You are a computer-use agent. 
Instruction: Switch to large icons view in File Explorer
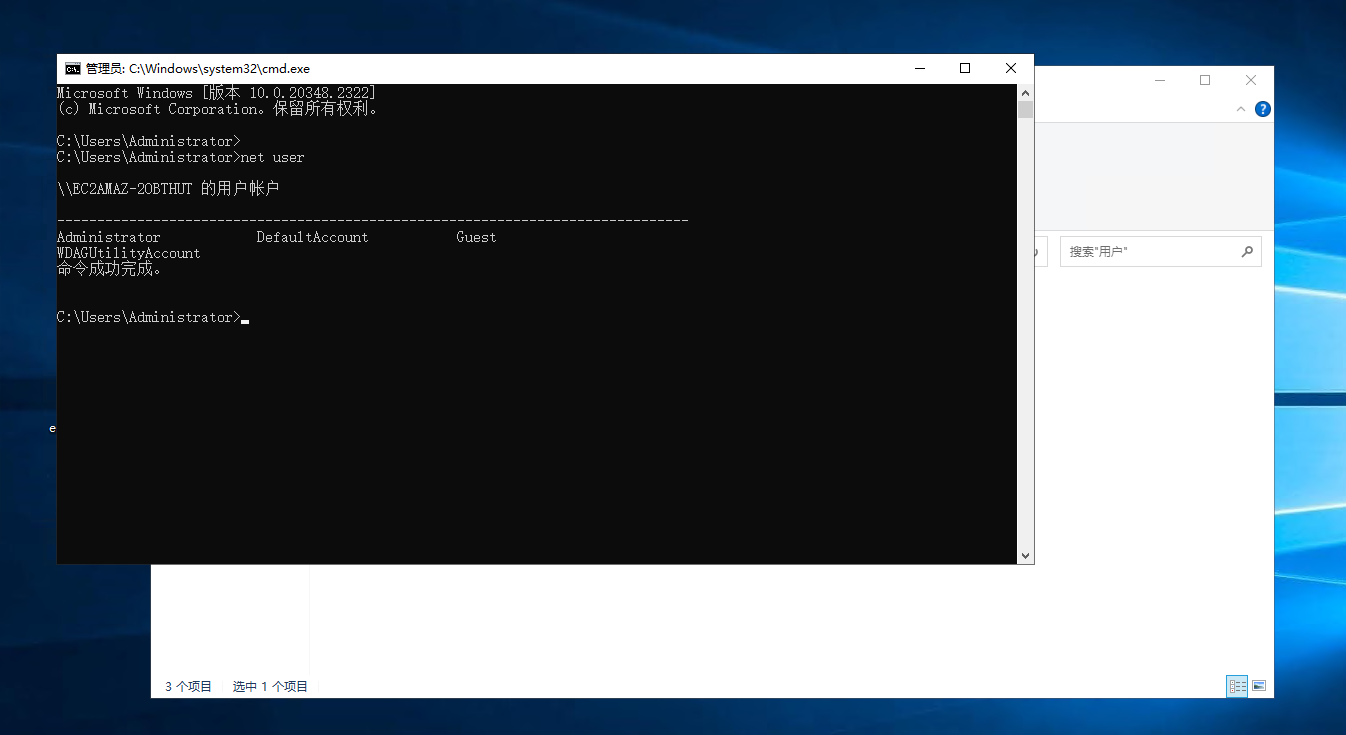pos(1259,686)
